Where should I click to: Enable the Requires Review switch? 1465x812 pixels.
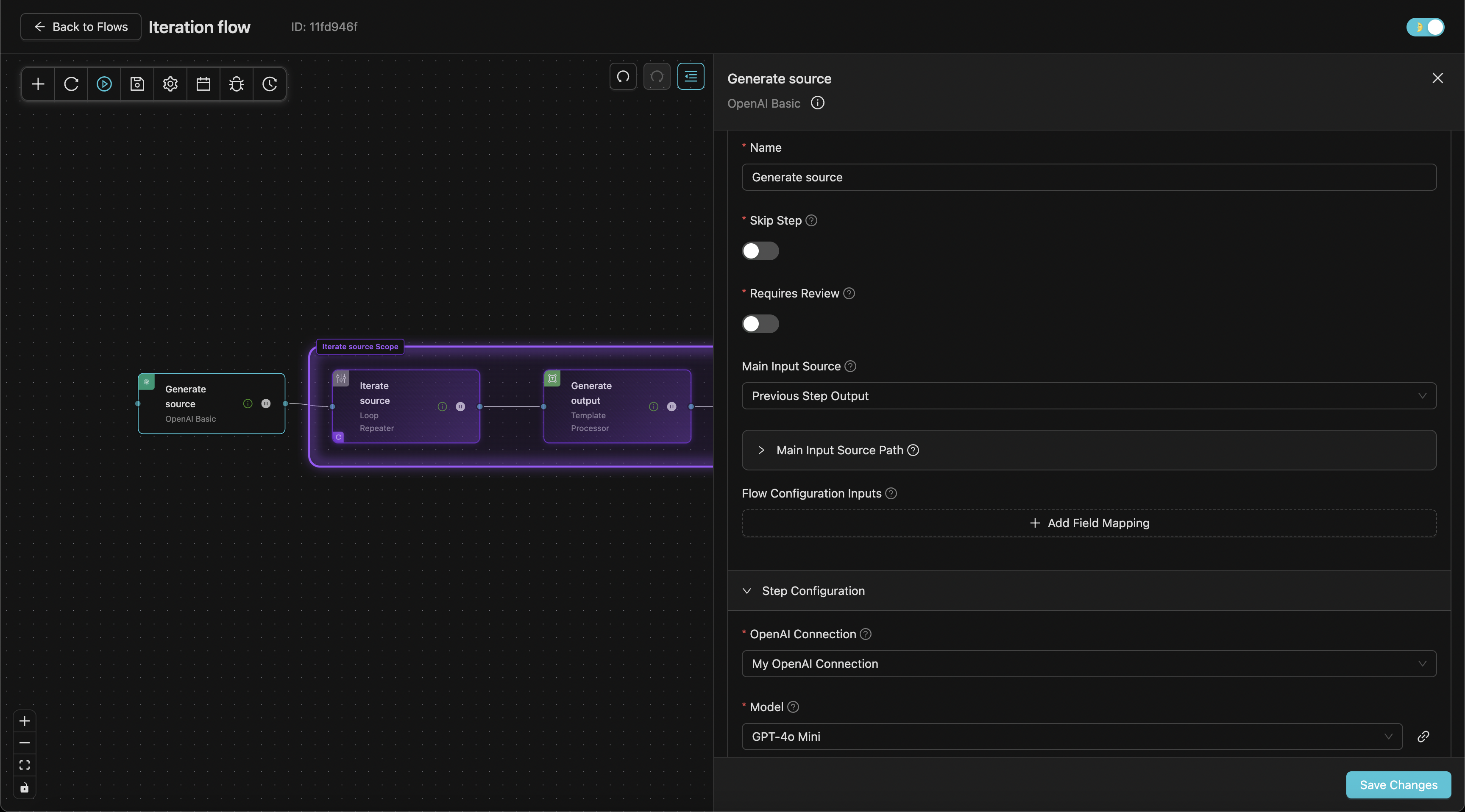coord(760,323)
